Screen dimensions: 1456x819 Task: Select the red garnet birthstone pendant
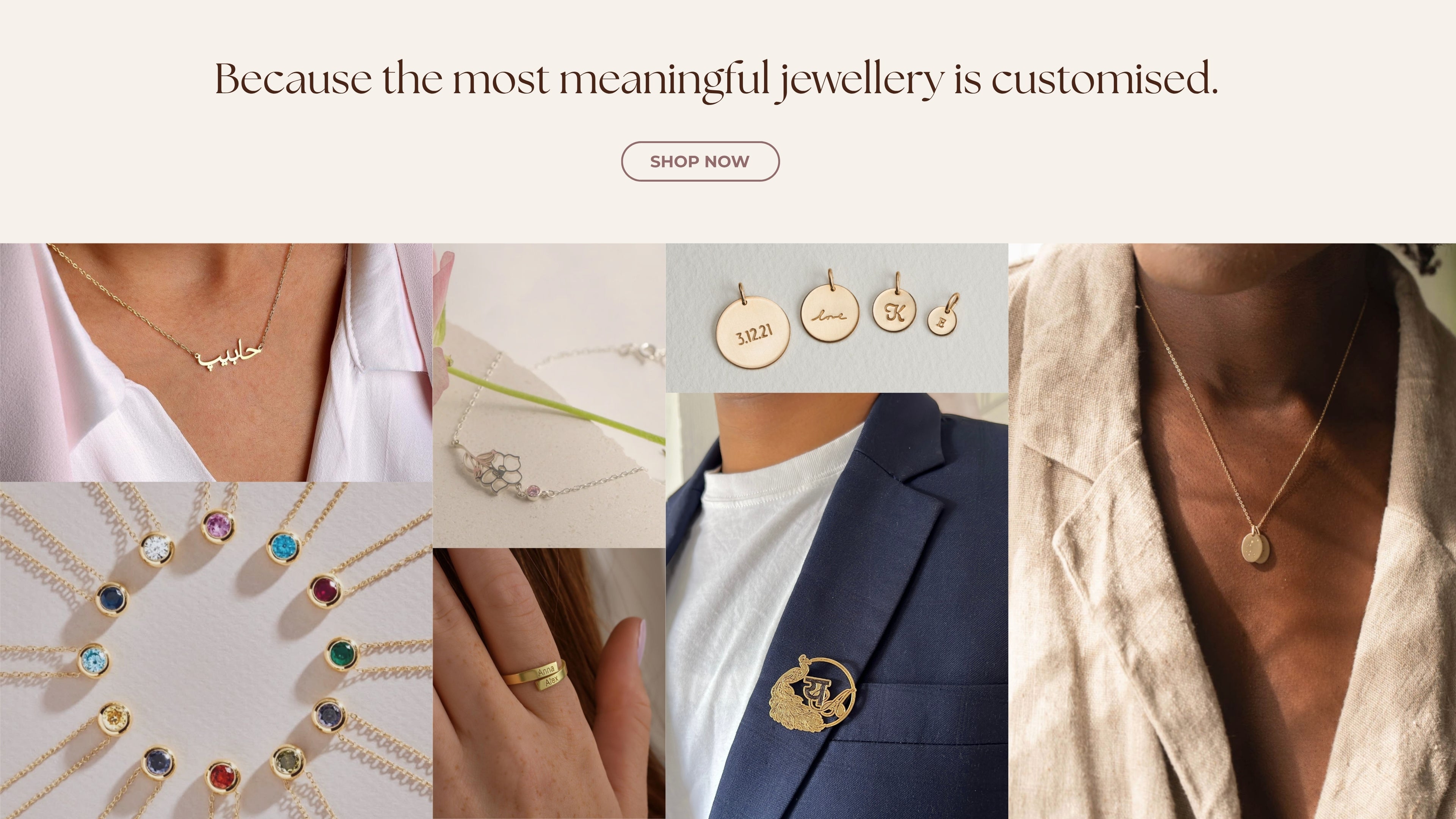[x=223, y=778]
